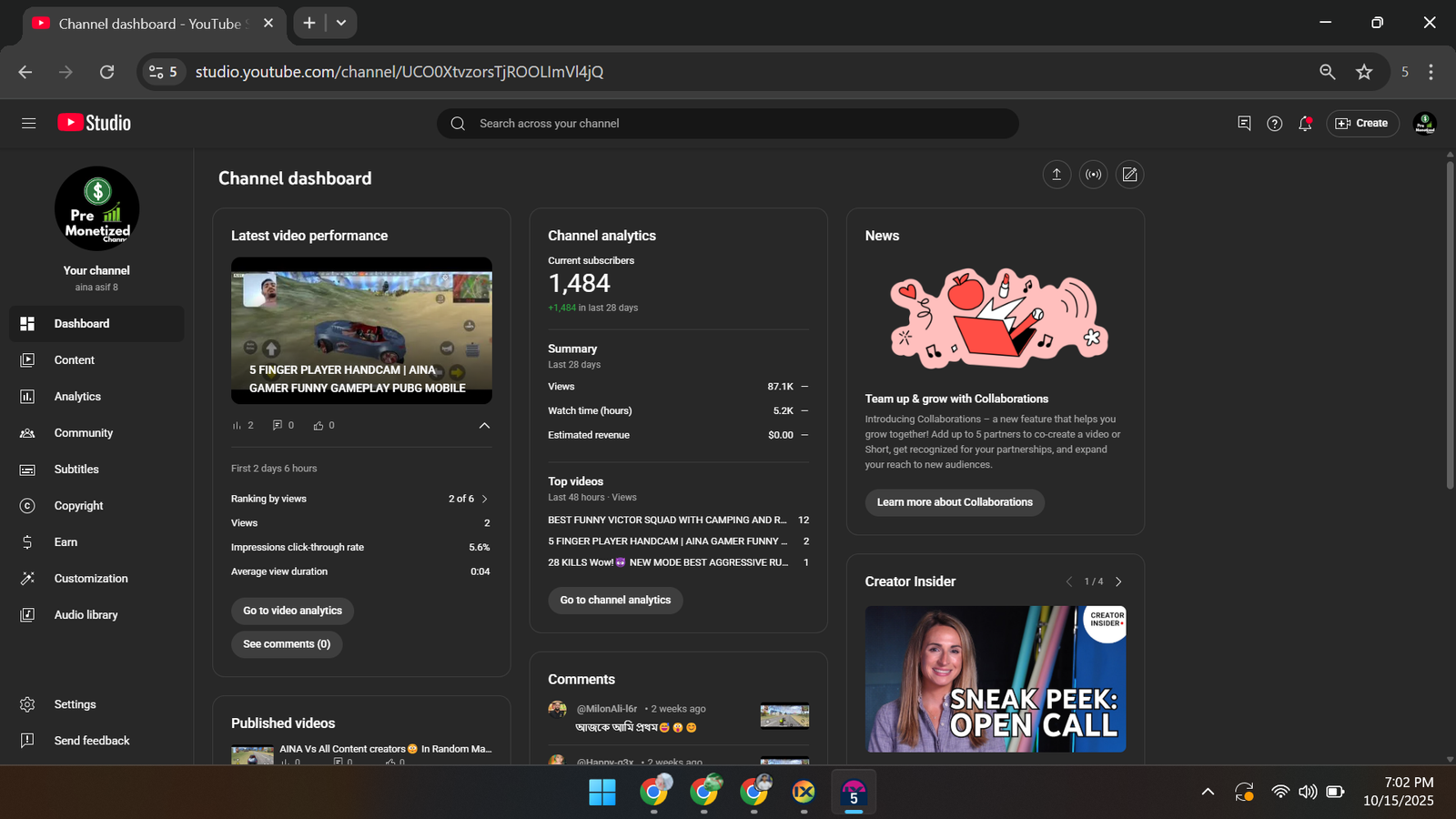The height and width of the screenshot is (819, 1456).
Task: Open the latest video thumbnail
Action: [x=361, y=330]
